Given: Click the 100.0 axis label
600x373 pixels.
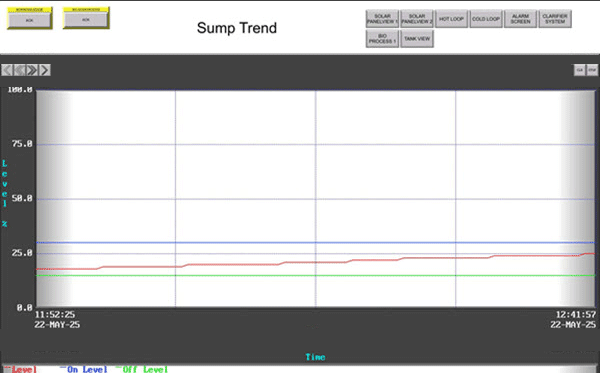Looking at the screenshot, I should (20, 90).
